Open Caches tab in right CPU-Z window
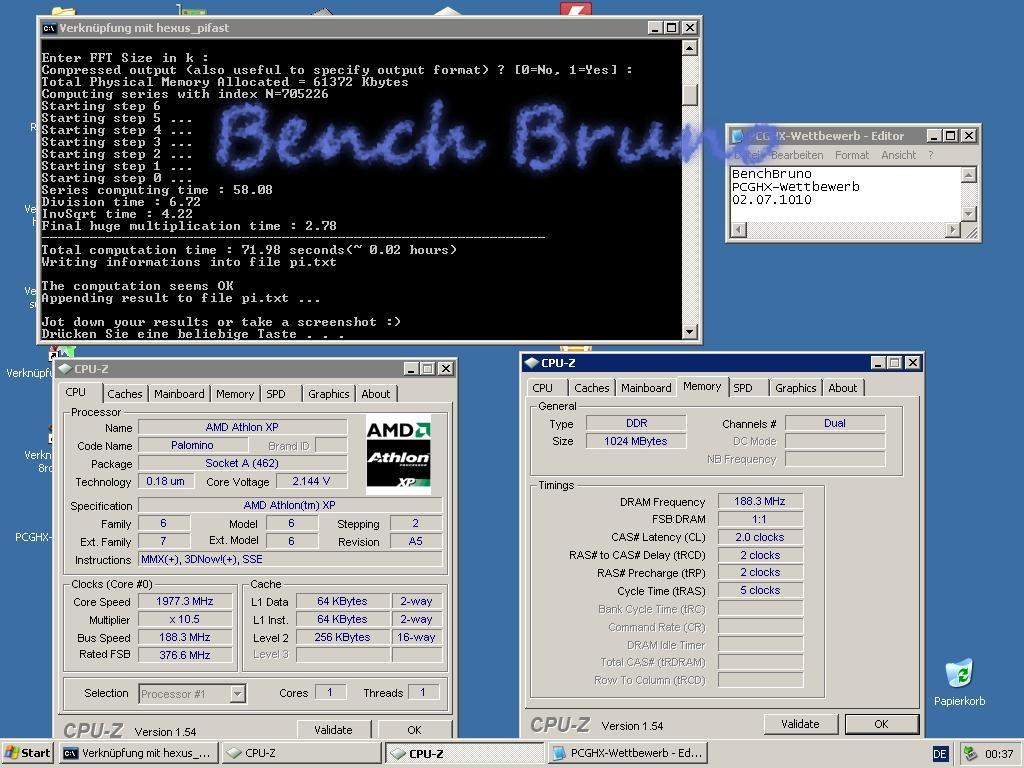Image resolution: width=1024 pixels, height=768 pixels. pyautogui.click(x=592, y=388)
